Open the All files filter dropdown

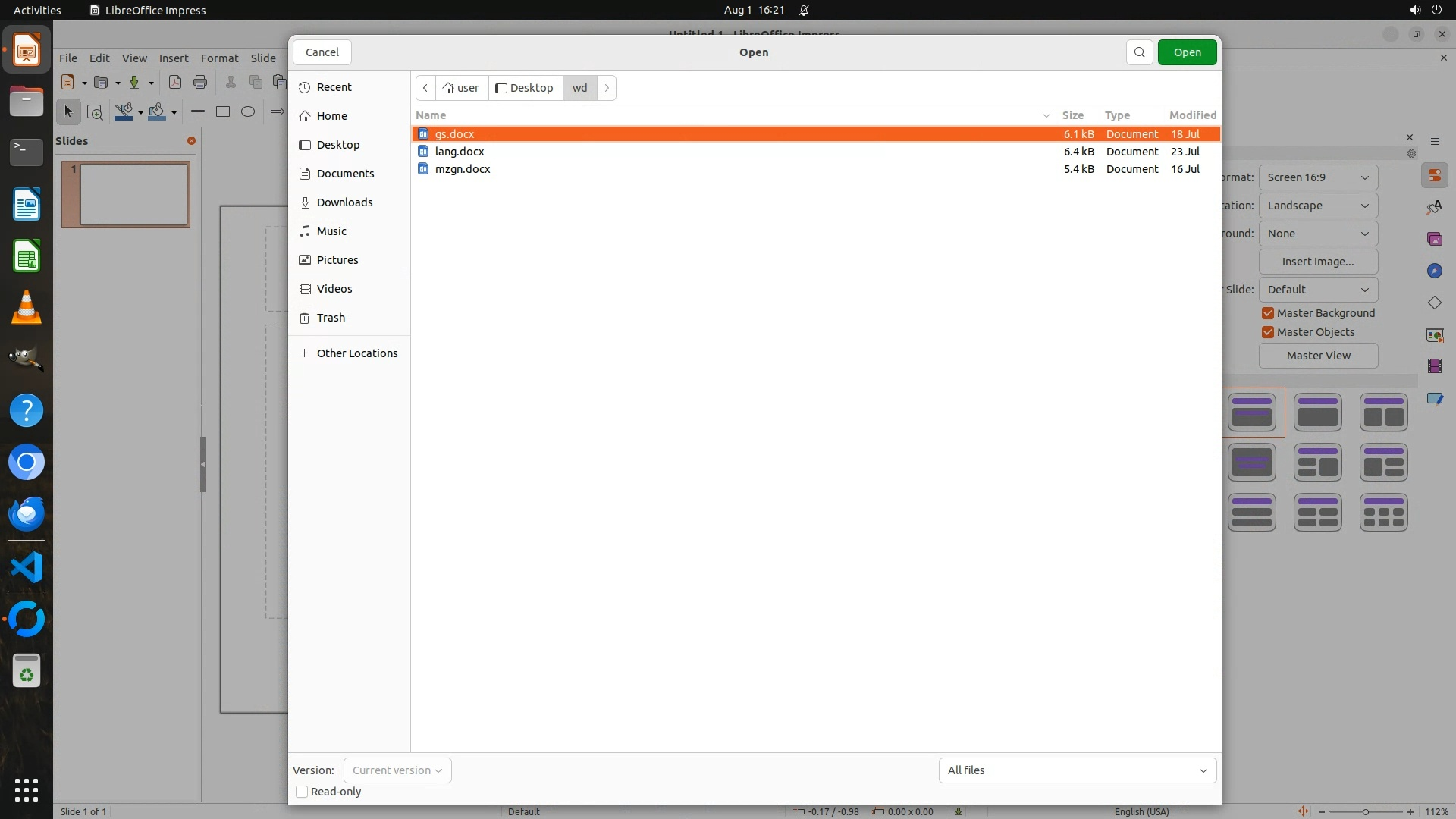1077,770
